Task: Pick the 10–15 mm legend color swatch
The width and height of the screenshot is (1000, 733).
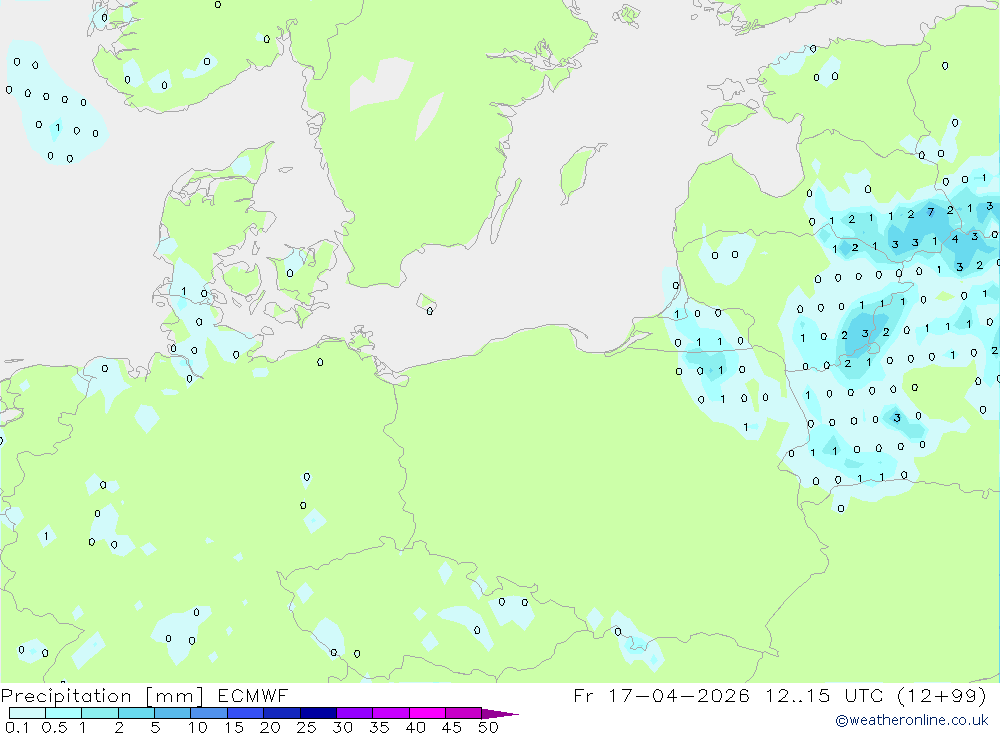Action: pyautogui.click(x=209, y=713)
